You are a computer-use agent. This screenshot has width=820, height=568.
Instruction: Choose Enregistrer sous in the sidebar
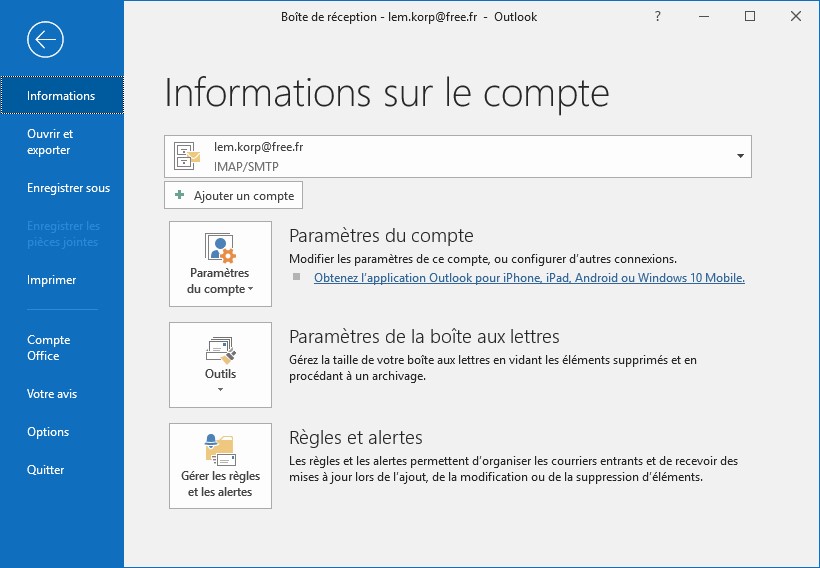(68, 188)
